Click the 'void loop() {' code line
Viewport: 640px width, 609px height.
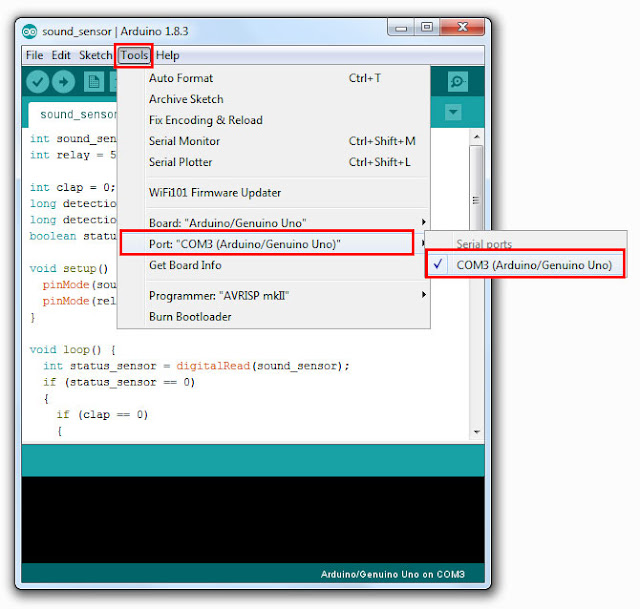(x=73, y=350)
